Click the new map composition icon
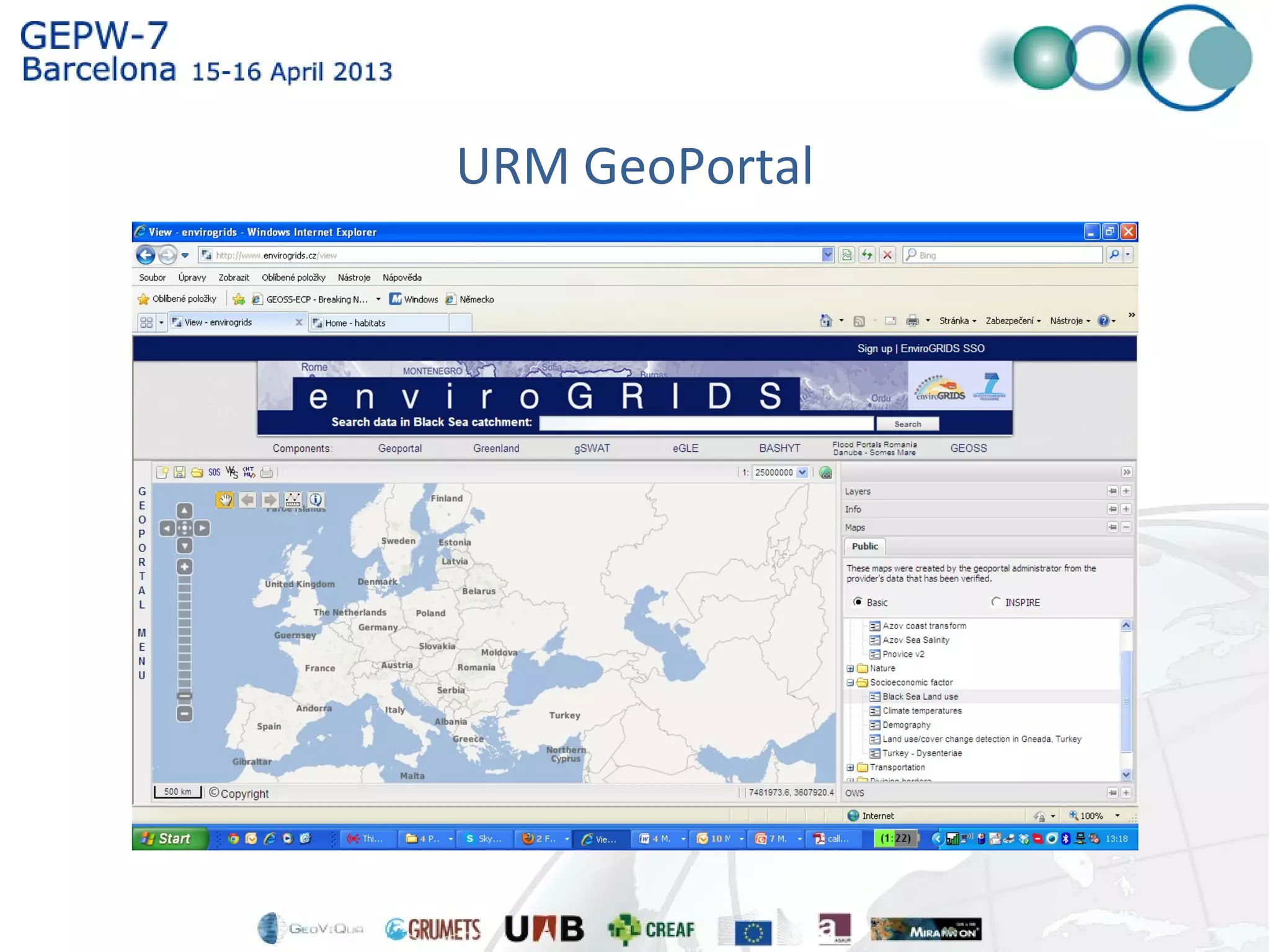The image size is (1270, 952). click(x=162, y=472)
